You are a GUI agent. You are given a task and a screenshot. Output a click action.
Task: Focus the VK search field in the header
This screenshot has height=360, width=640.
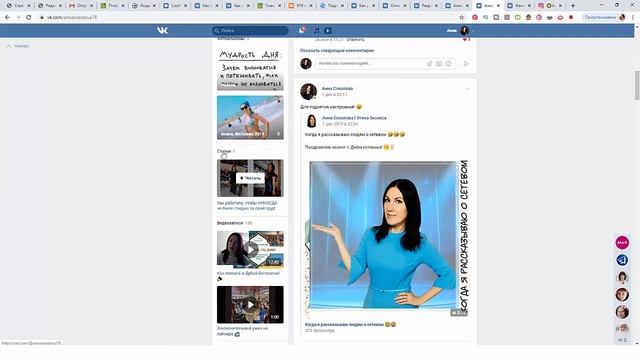click(250, 31)
